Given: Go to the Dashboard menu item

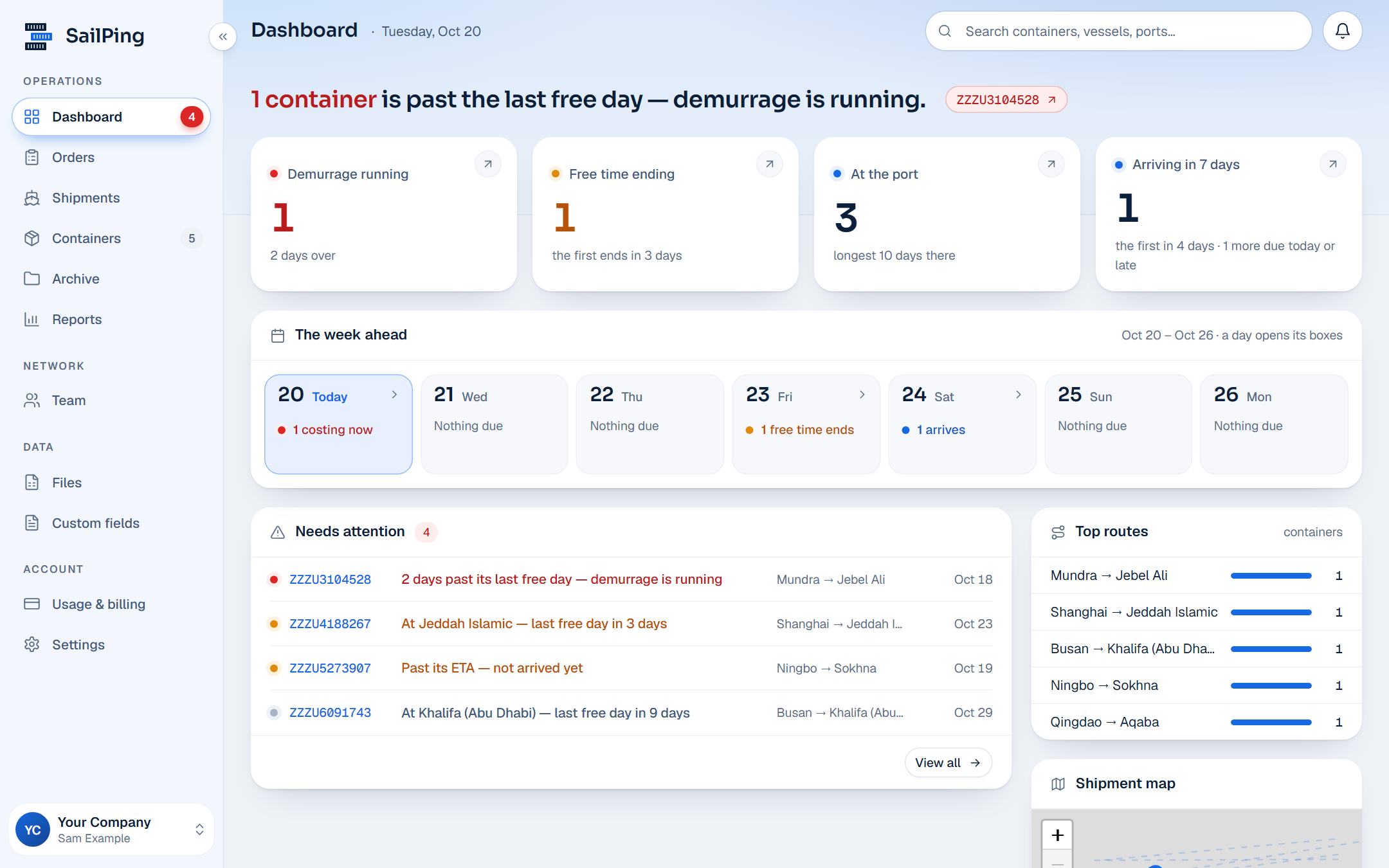Looking at the screenshot, I should click(111, 117).
